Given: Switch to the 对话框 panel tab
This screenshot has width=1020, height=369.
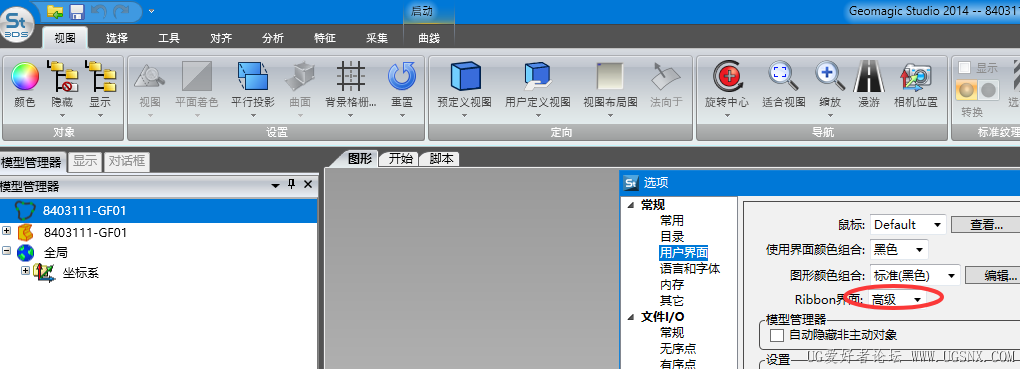Looking at the screenshot, I should (x=127, y=161).
